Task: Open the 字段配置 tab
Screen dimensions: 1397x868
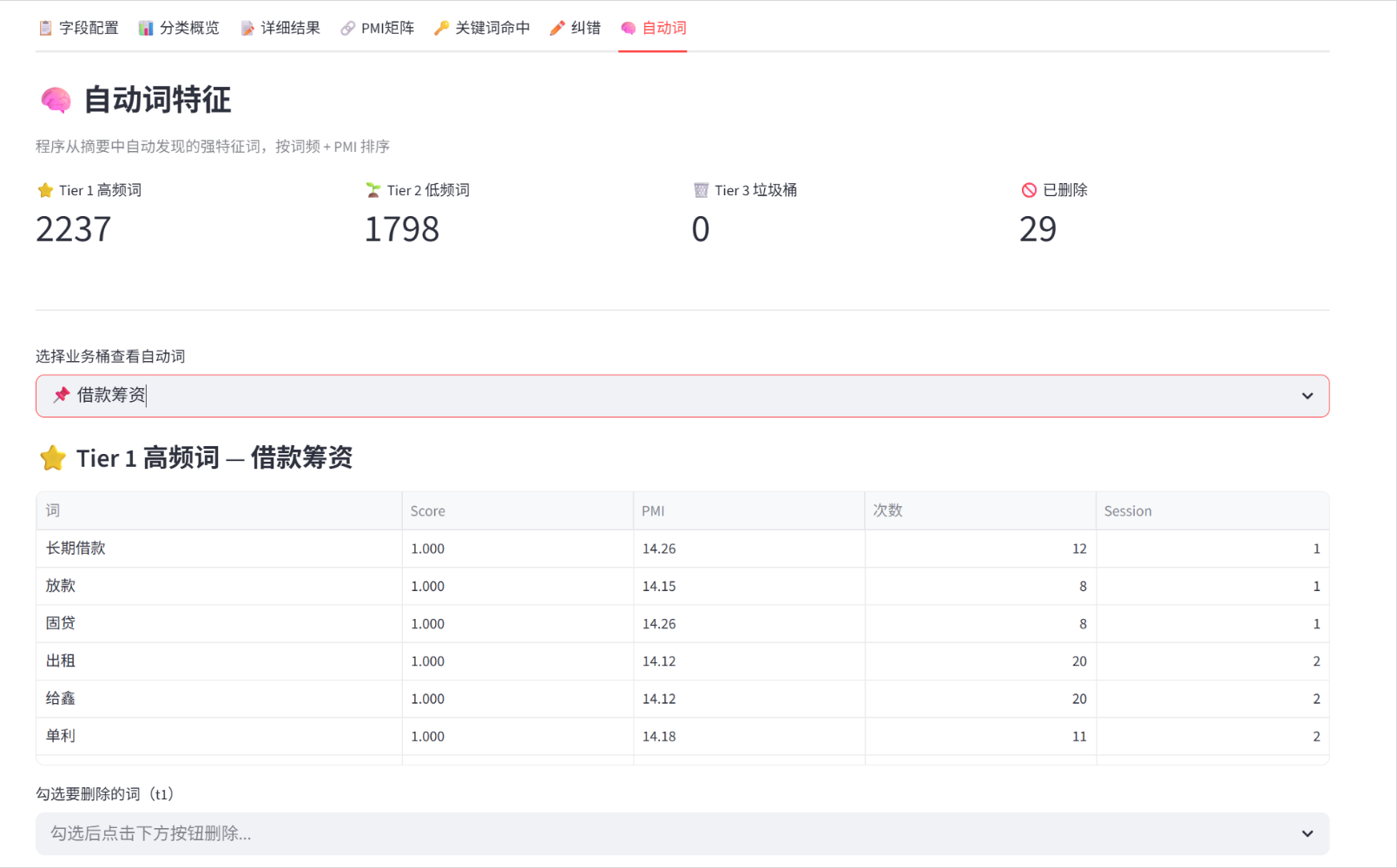Action: (x=78, y=28)
